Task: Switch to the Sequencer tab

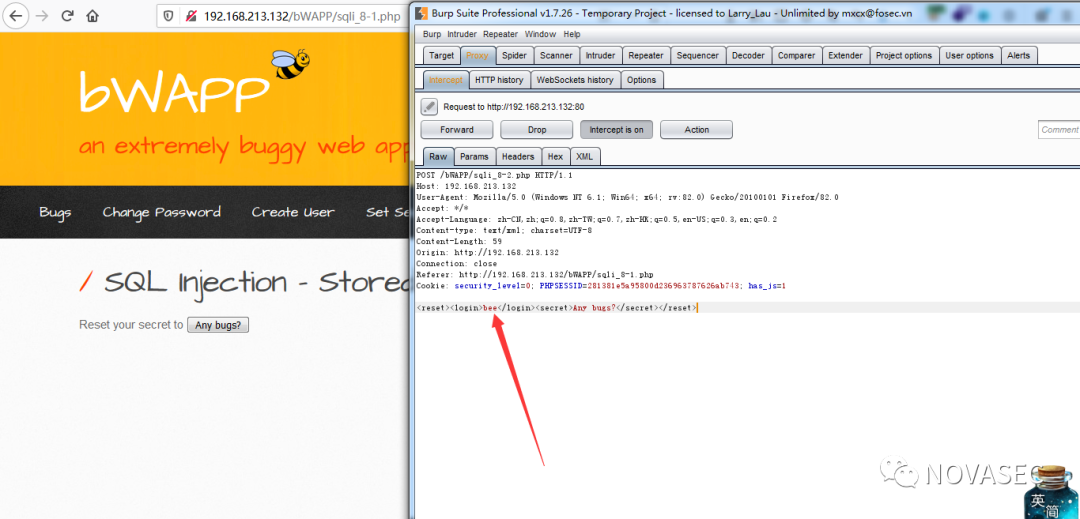Action: point(697,56)
